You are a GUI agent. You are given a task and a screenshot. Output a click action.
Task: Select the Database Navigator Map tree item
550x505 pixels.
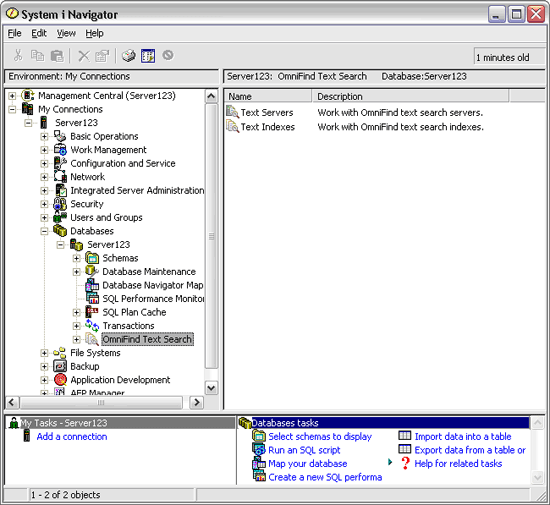point(152,285)
